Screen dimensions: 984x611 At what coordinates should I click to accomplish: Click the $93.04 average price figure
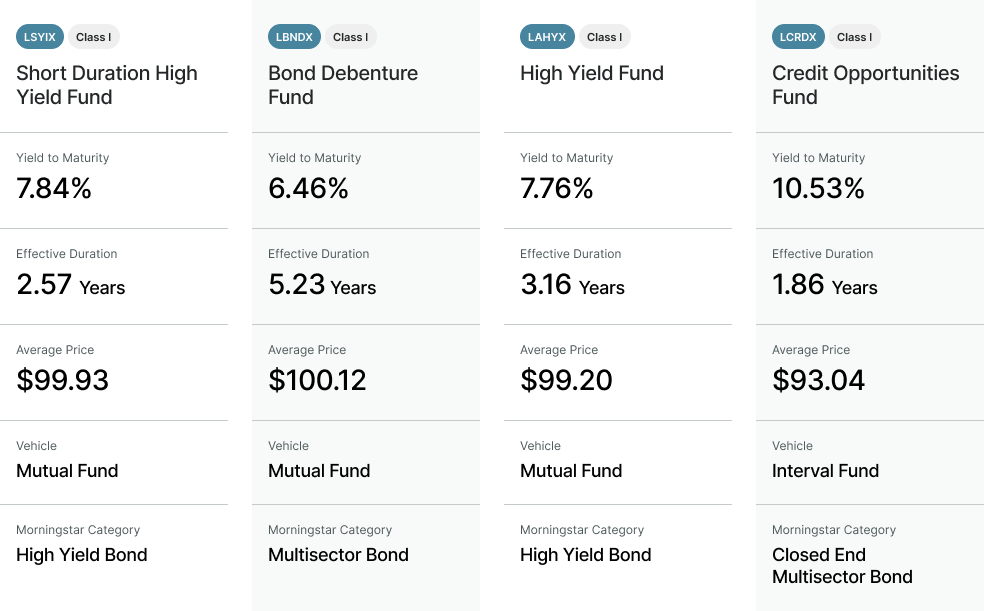pyautogui.click(x=818, y=380)
